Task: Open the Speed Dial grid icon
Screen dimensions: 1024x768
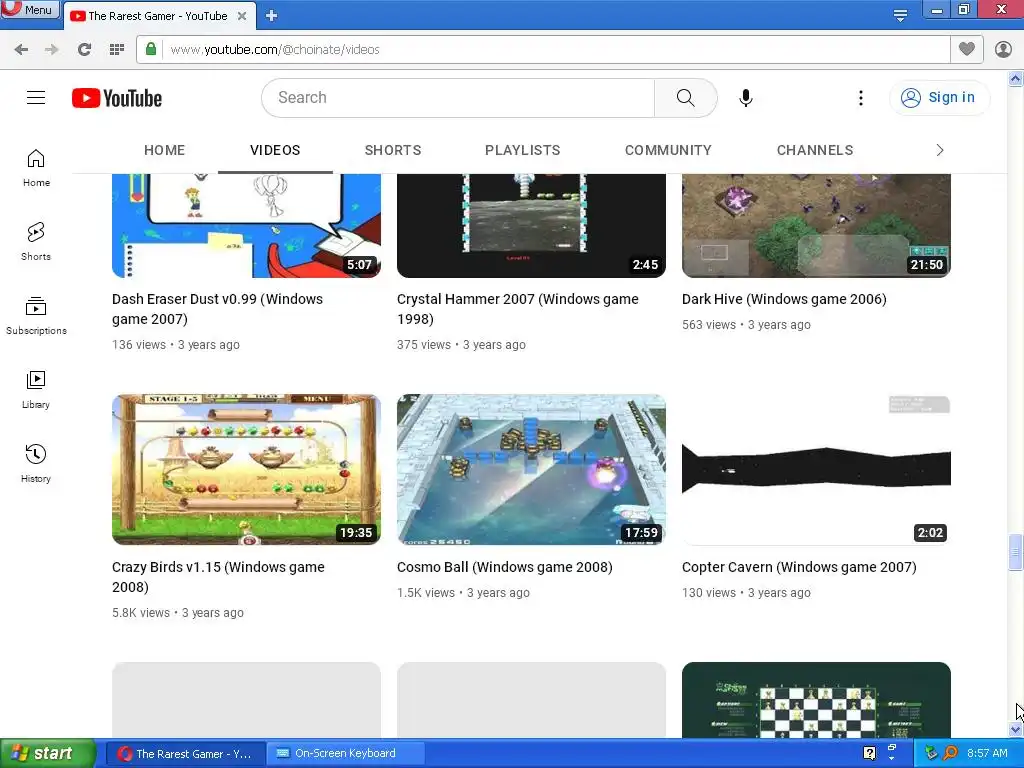Action: (x=117, y=50)
